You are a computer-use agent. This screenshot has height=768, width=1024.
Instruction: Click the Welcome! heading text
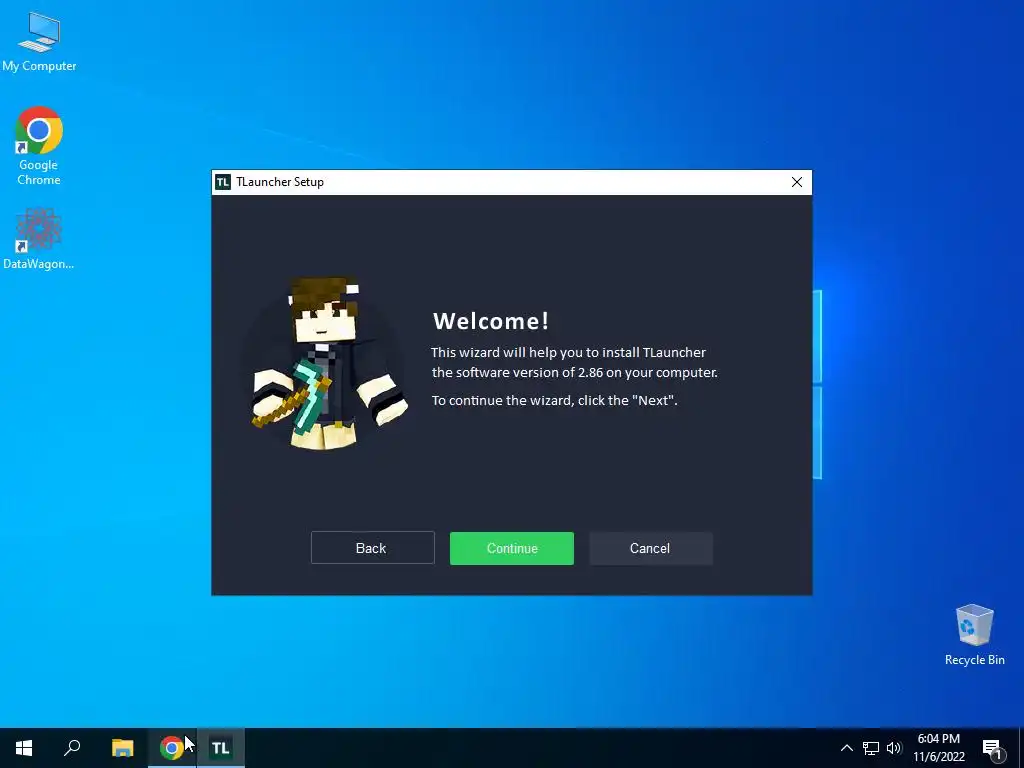point(491,321)
